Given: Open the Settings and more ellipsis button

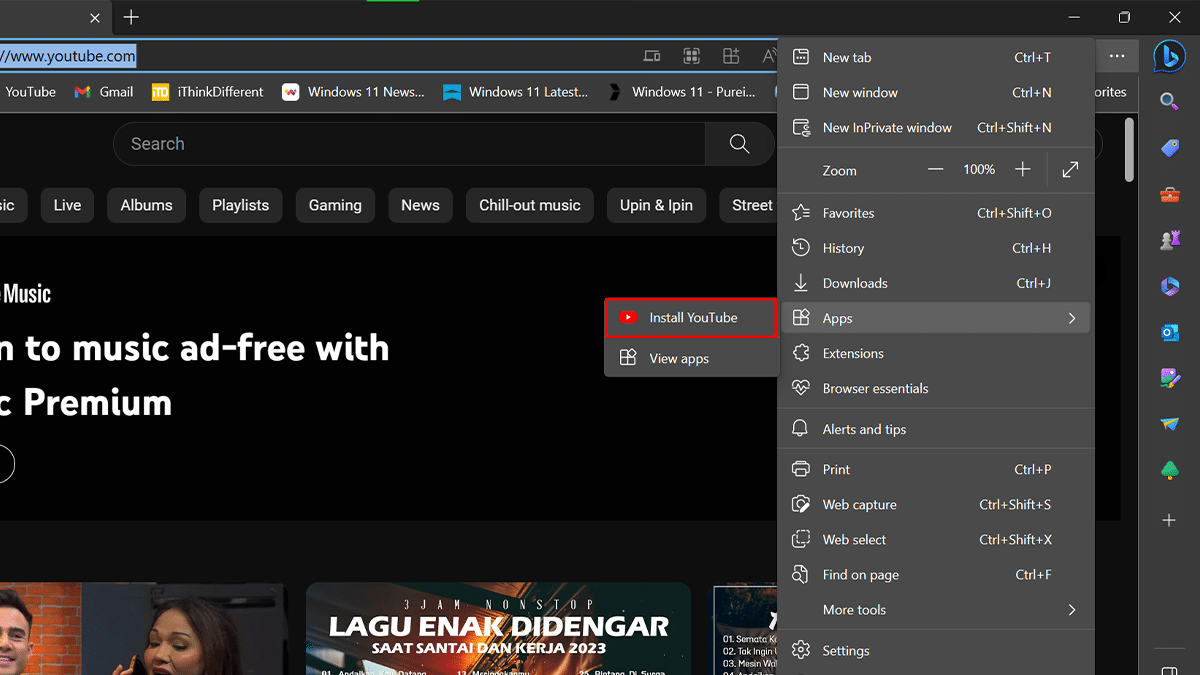Looking at the screenshot, I should [x=1117, y=56].
